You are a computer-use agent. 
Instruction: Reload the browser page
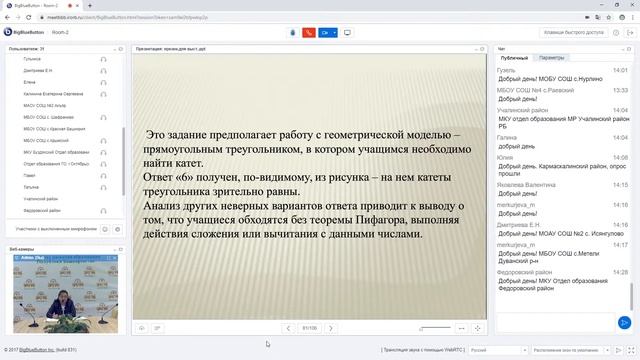(29, 18)
